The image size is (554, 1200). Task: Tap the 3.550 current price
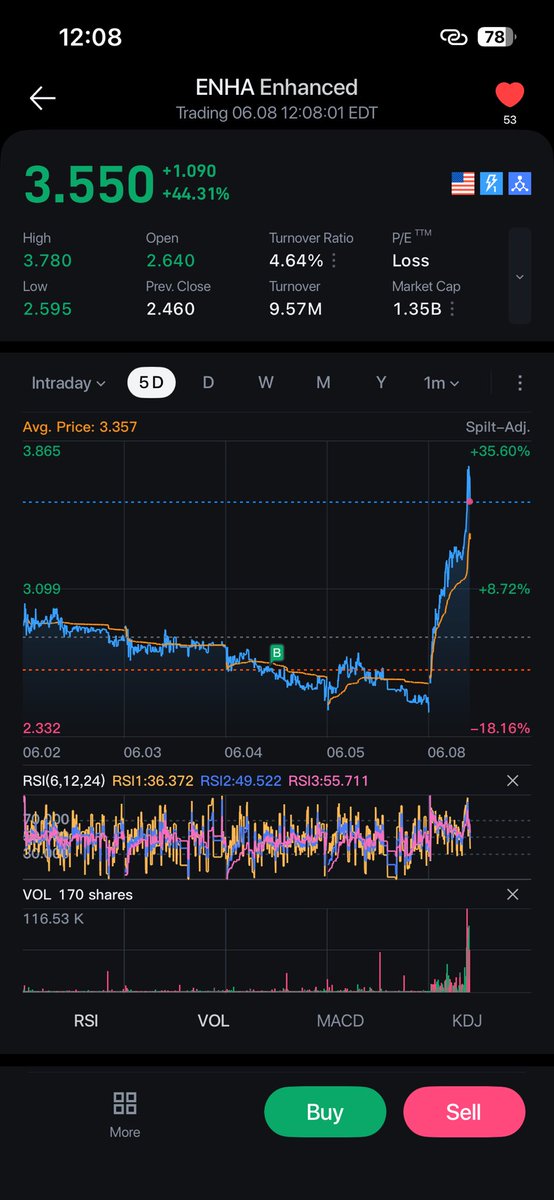click(x=88, y=185)
